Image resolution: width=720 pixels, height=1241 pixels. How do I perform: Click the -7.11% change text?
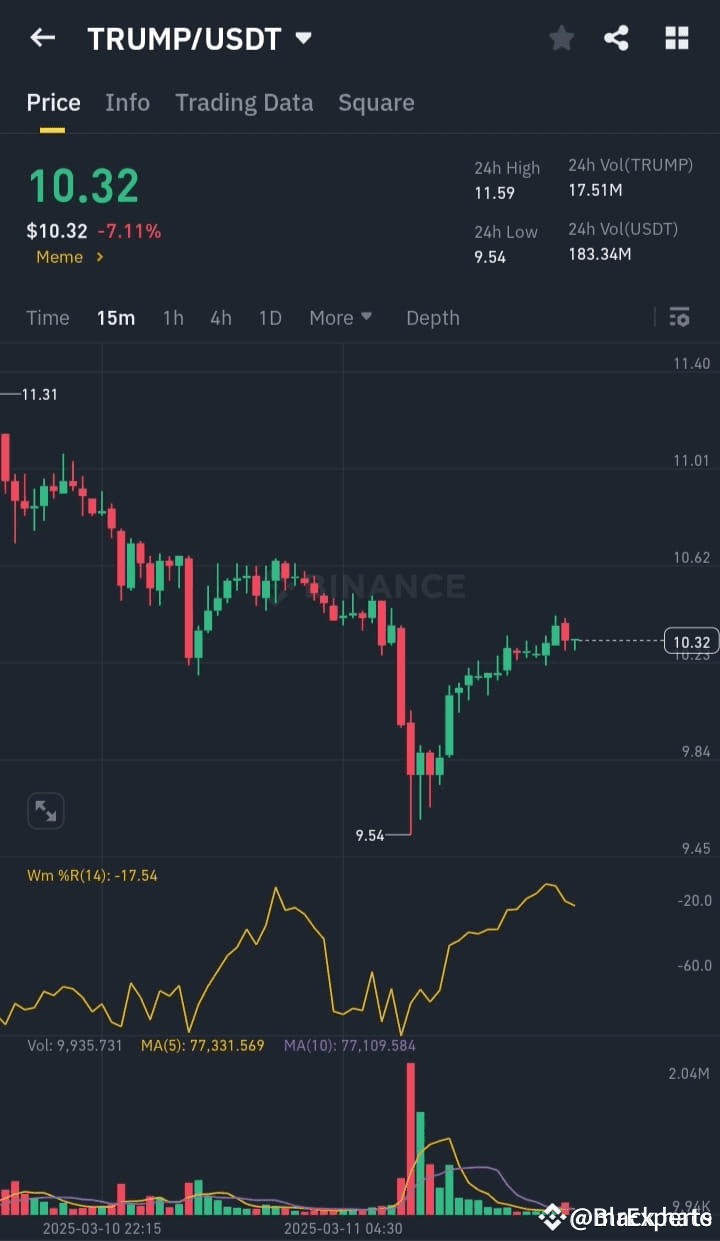pos(129,231)
